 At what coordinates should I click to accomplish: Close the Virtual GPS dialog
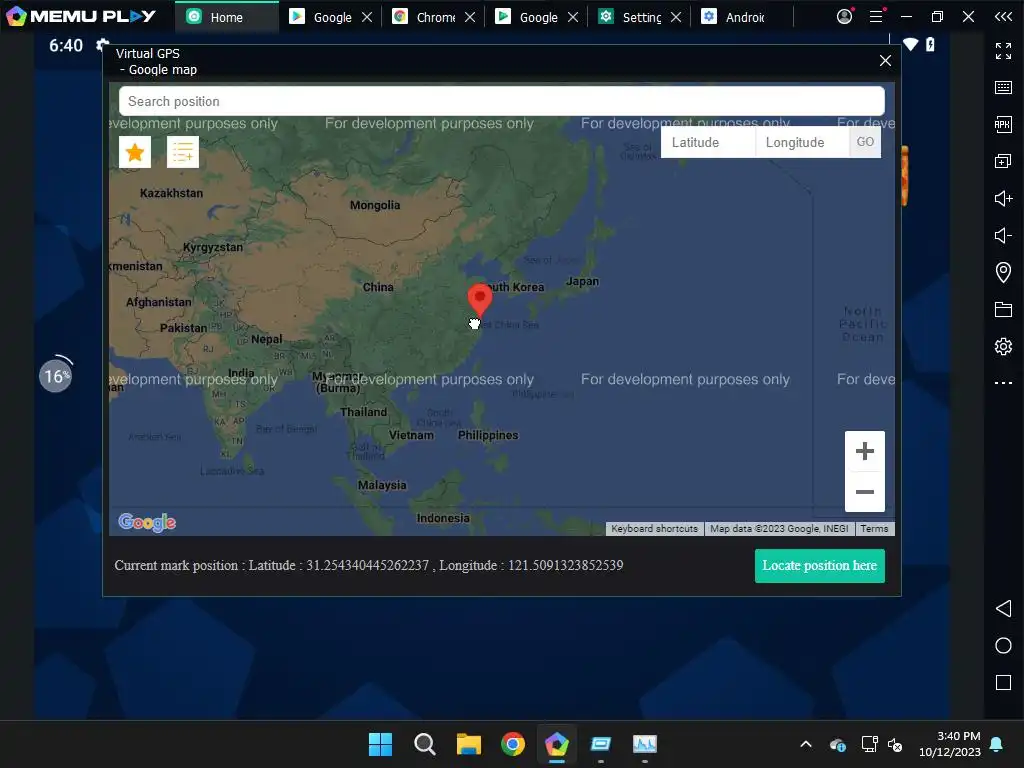(885, 61)
